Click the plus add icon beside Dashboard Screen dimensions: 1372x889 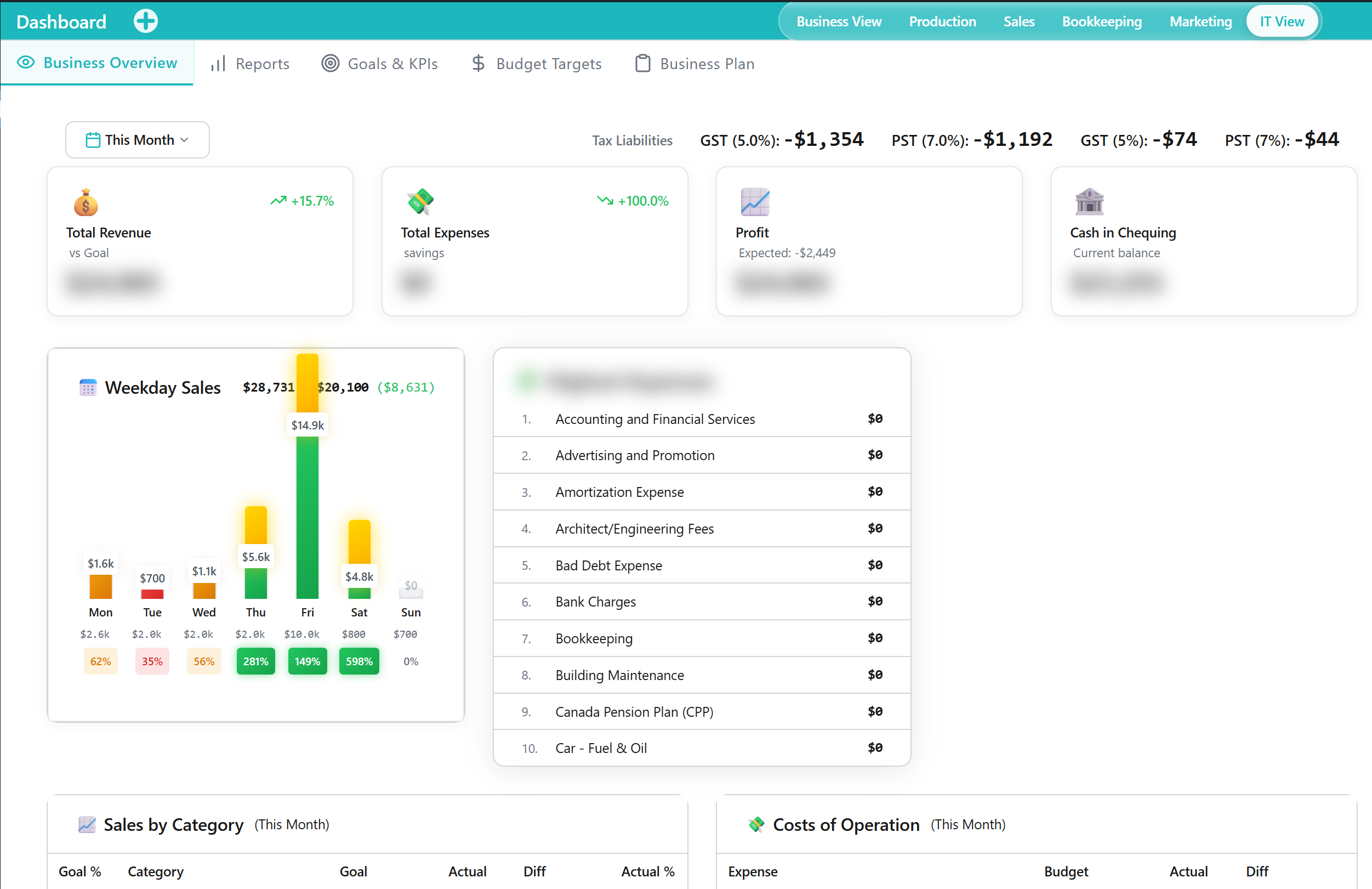[x=146, y=21]
